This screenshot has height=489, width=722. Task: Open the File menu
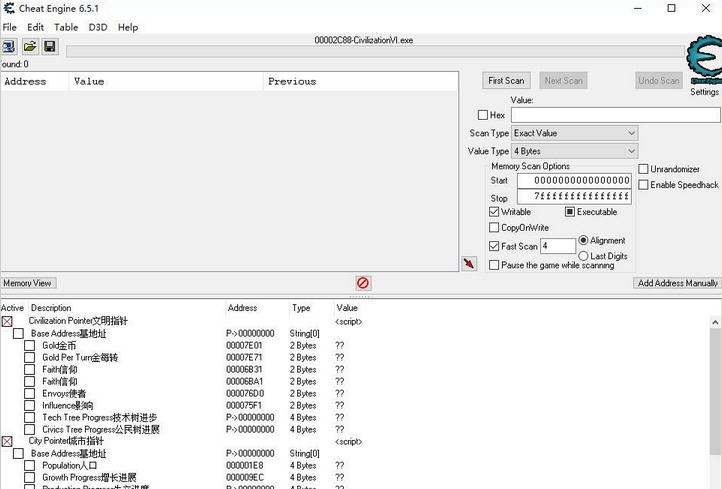[x=9, y=27]
